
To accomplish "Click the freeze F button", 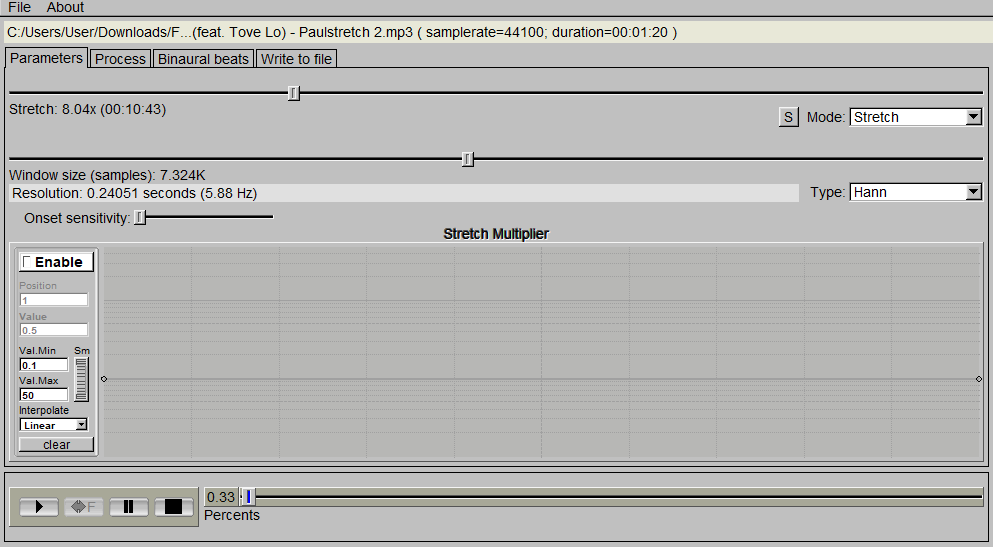I will click(84, 506).
